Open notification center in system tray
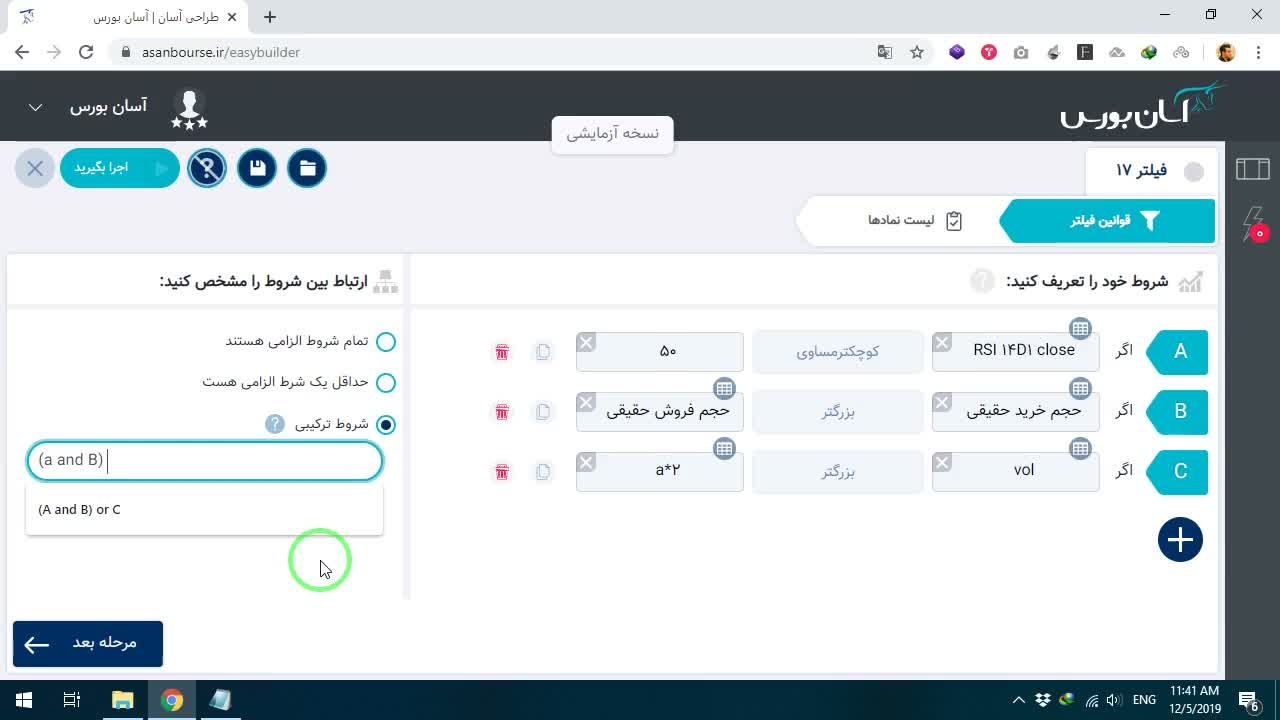This screenshot has width=1280, height=720. [1248, 700]
